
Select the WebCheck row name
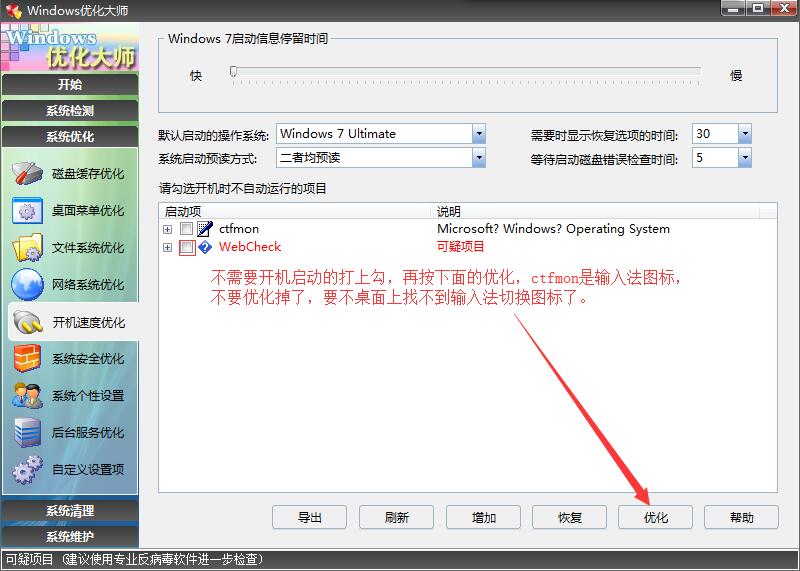tap(250, 247)
